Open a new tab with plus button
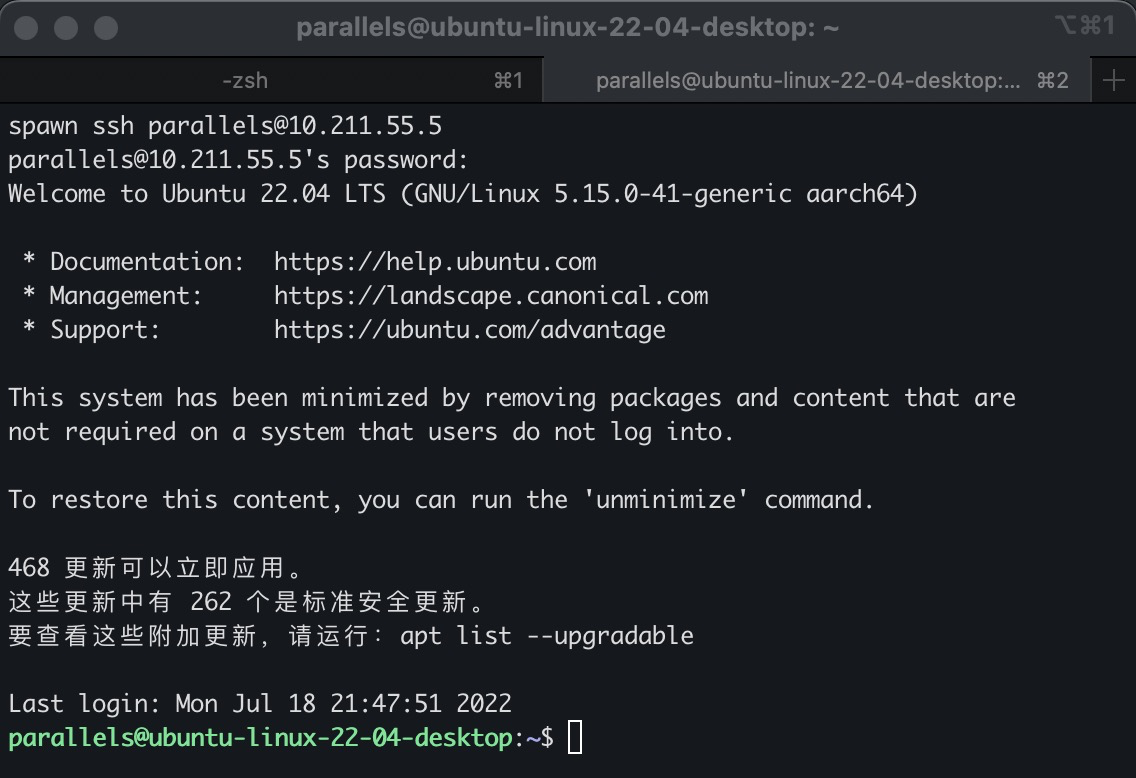 (x=1113, y=81)
